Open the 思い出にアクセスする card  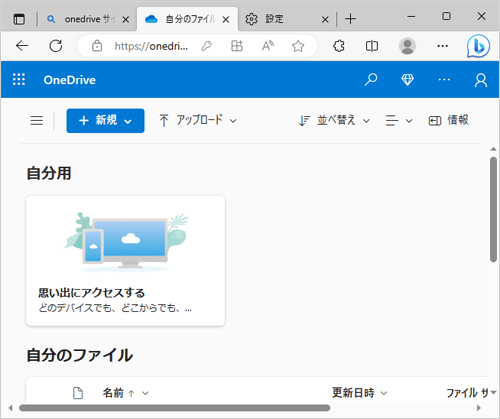click(125, 261)
